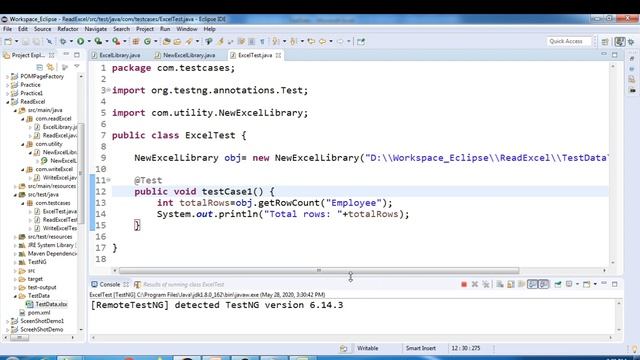Screen dimensions: 640x360
Task: Expand the POMPageFactory project
Action: (8, 76)
